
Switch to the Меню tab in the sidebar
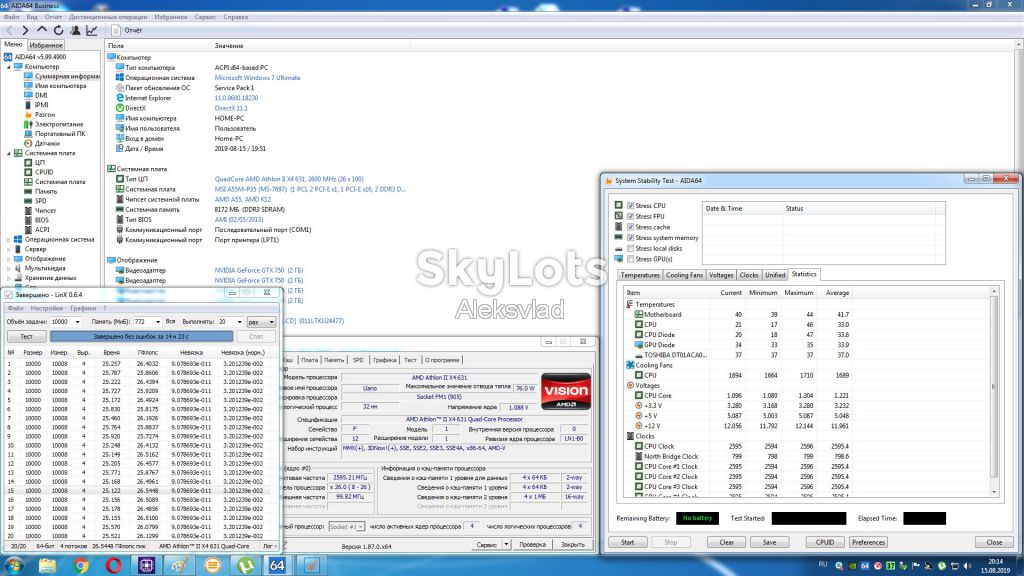coord(13,44)
